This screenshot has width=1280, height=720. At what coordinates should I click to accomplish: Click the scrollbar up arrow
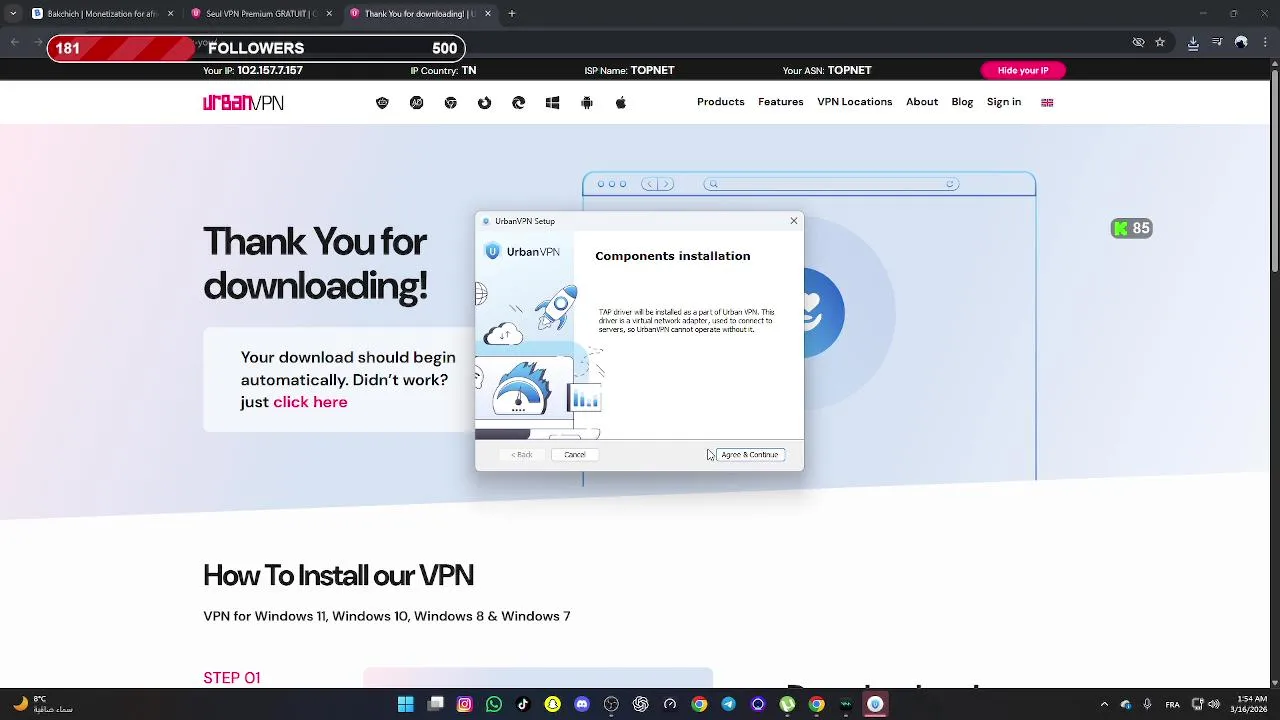pyautogui.click(x=1274, y=65)
